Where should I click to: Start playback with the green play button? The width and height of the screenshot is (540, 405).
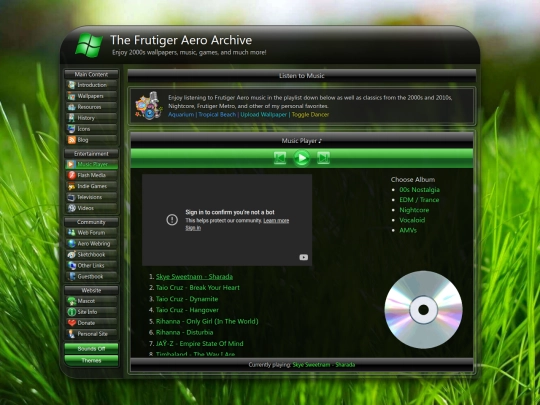click(302, 158)
